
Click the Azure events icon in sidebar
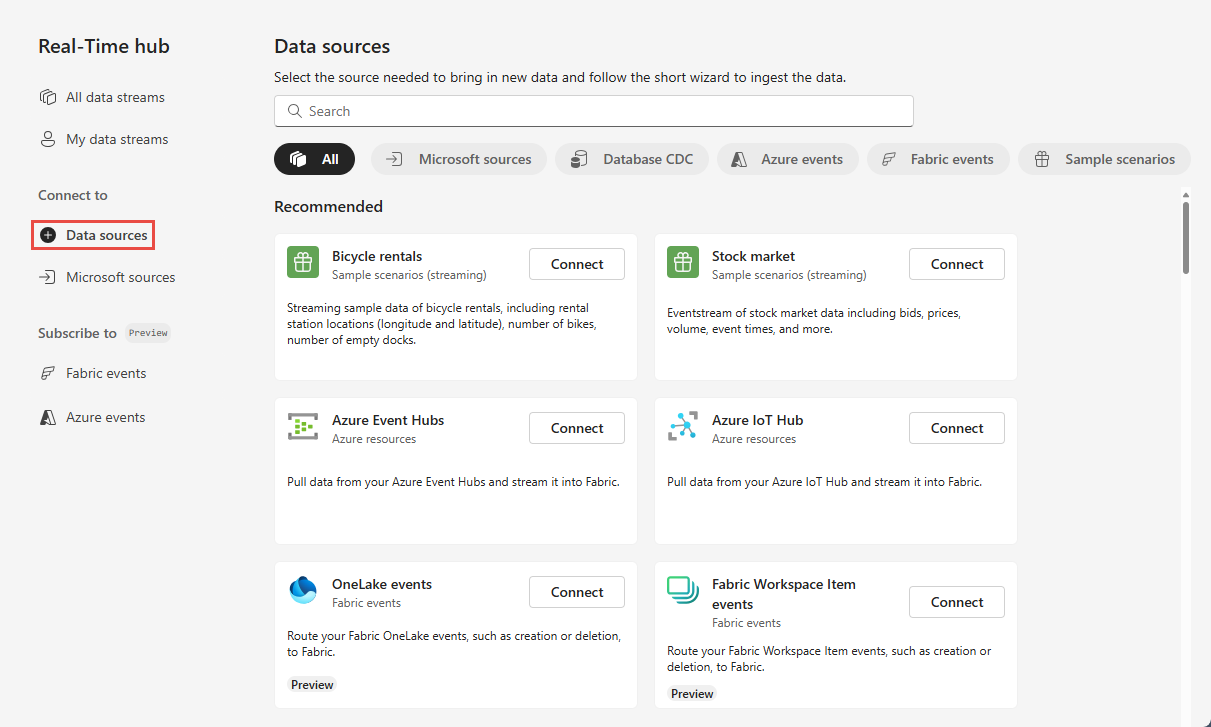pyautogui.click(x=47, y=417)
